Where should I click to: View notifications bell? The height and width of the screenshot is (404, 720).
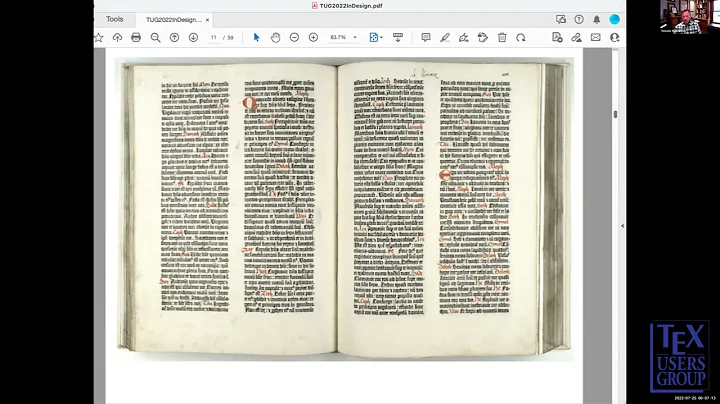pyautogui.click(x=596, y=19)
